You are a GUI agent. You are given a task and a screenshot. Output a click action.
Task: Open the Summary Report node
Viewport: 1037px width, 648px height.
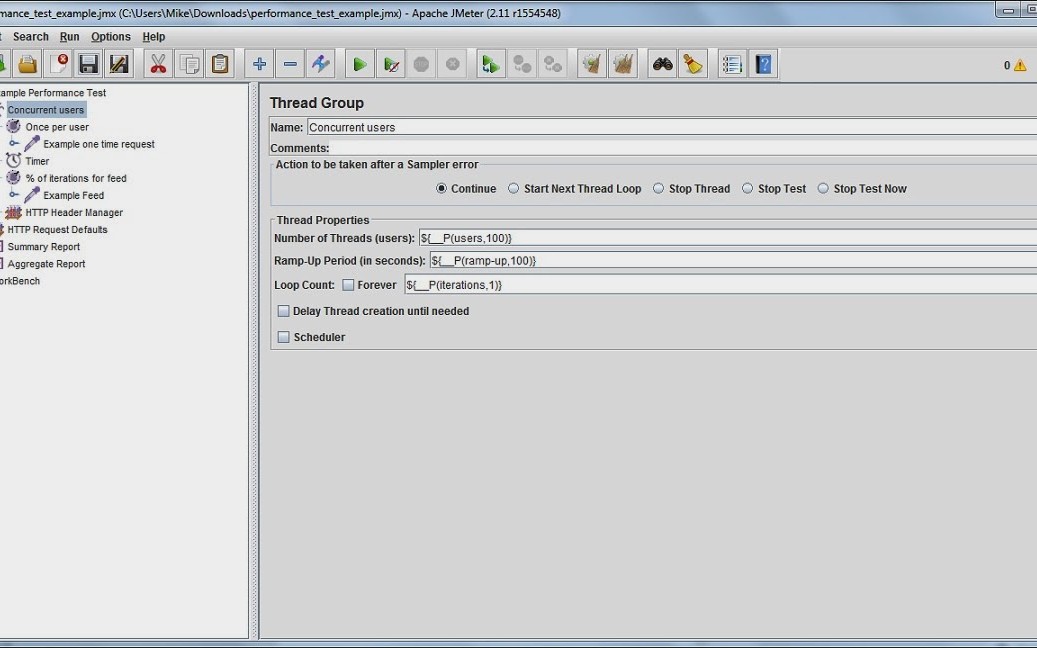coord(42,246)
